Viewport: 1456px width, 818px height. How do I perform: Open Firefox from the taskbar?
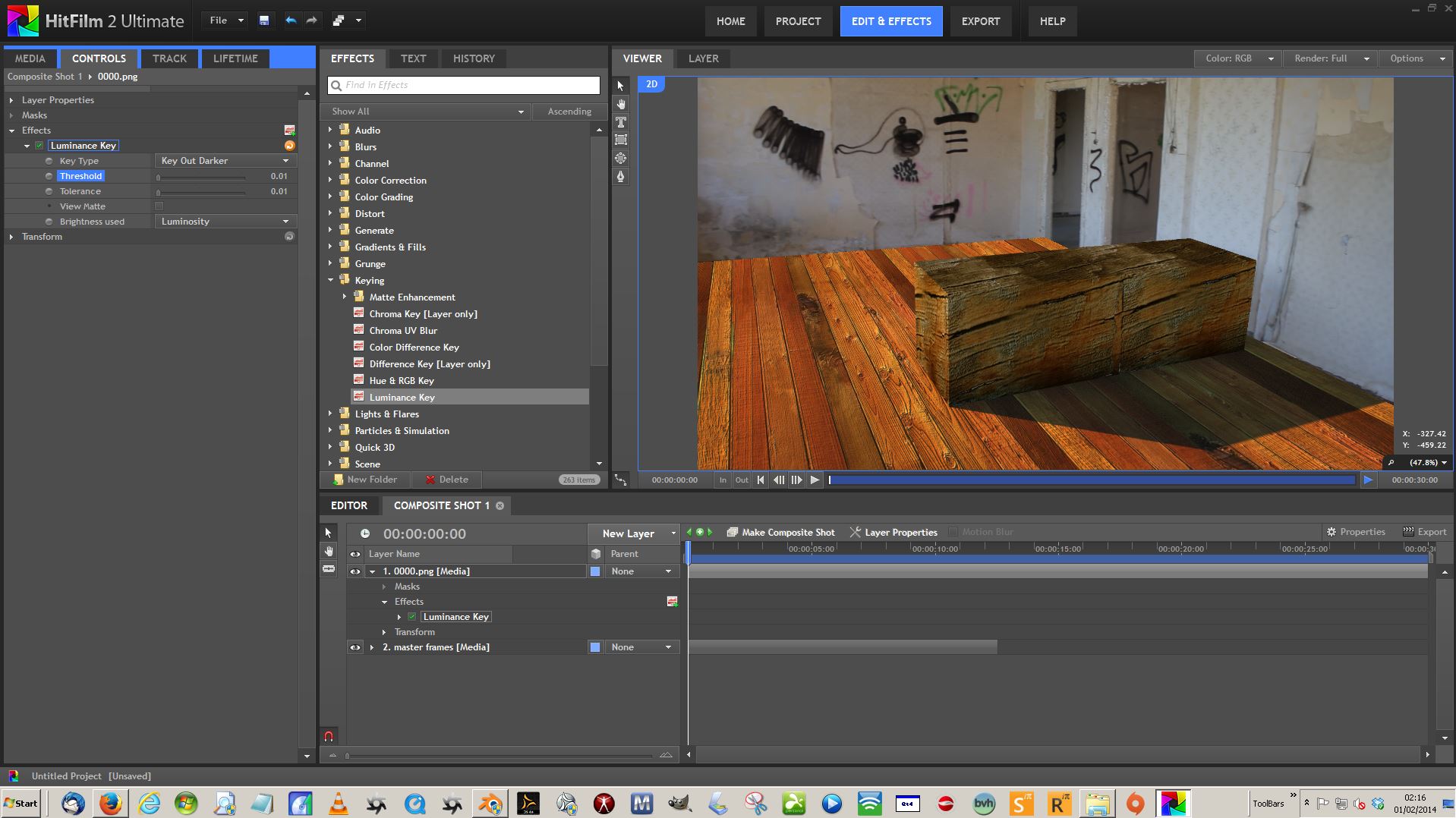pyautogui.click(x=111, y=803)
